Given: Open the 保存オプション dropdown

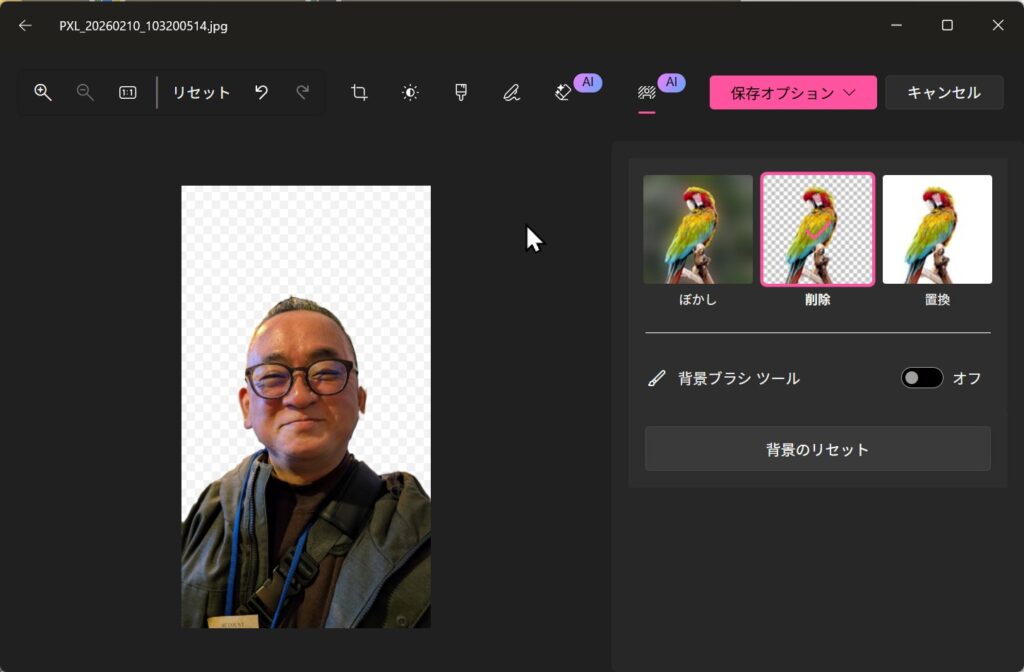Looking at the screenshot, I should click(x=793, y=92).
